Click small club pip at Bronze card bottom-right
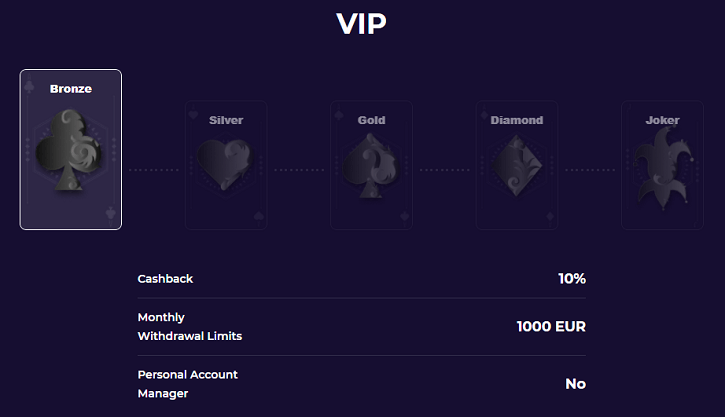 point(110,213)
